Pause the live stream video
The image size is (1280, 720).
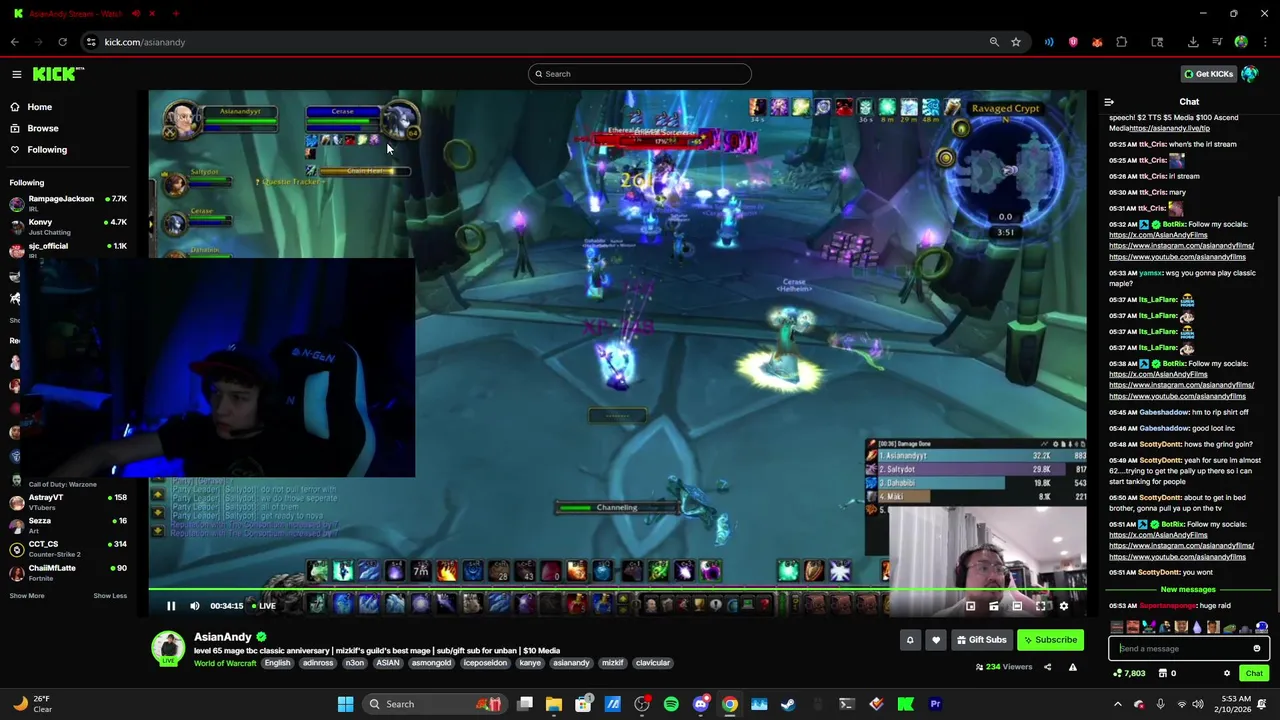171,606
